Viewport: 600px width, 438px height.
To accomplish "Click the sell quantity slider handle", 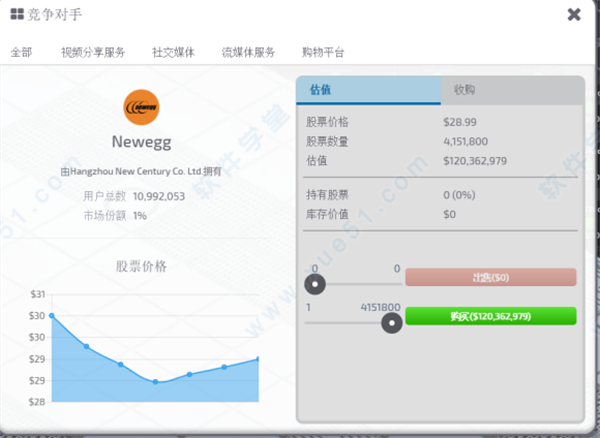I will 315,284.
